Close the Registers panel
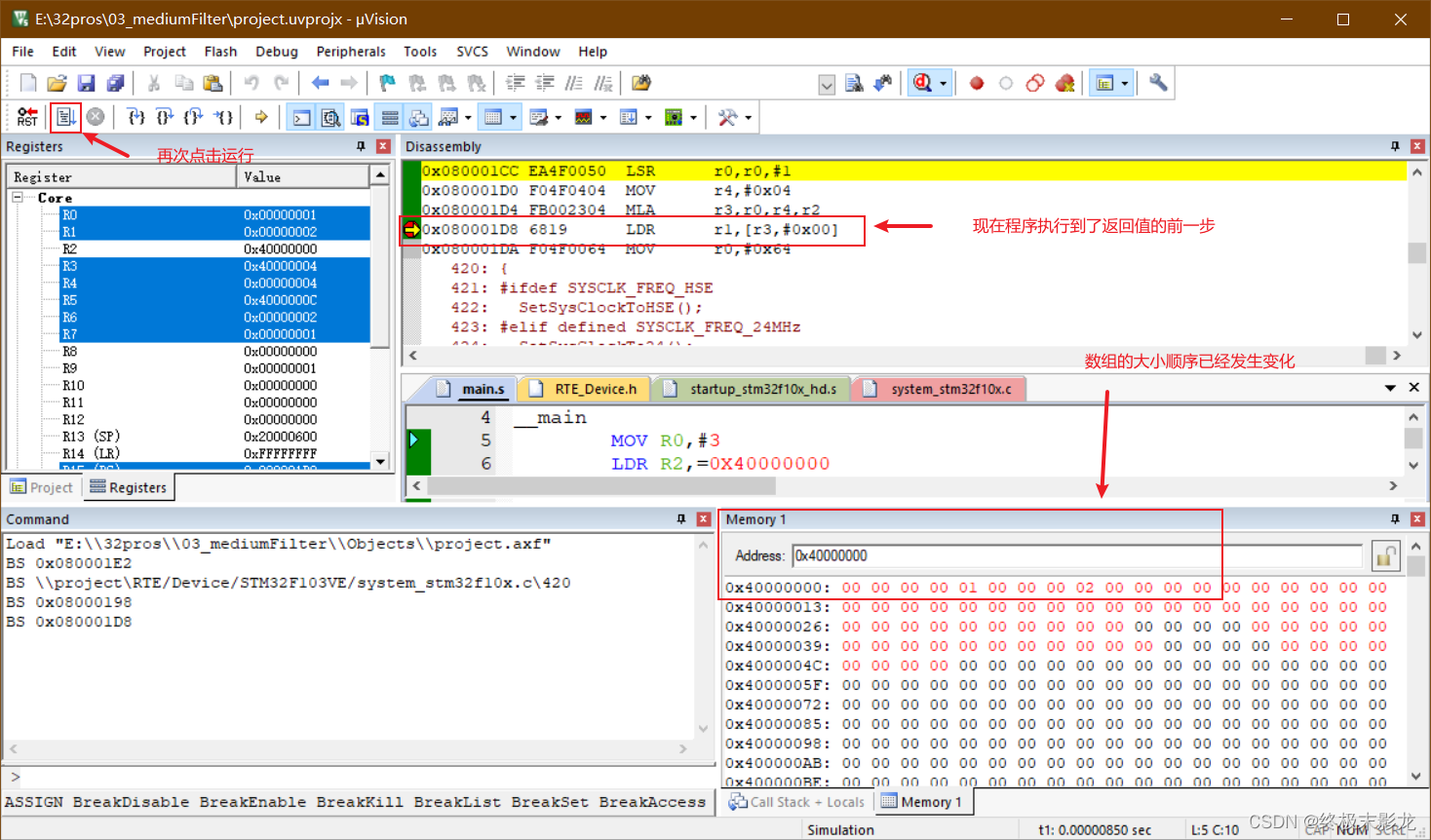The height and width of the screenshot is (840, 1431). [x=383, y=146]
